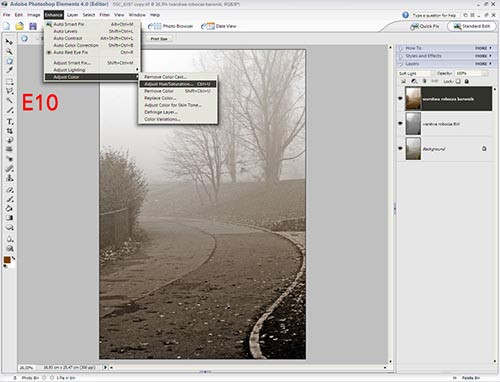Viewport: 500px width, 382px height.
Task: Toggle the lock all padlock
Action: coord(467,81)
